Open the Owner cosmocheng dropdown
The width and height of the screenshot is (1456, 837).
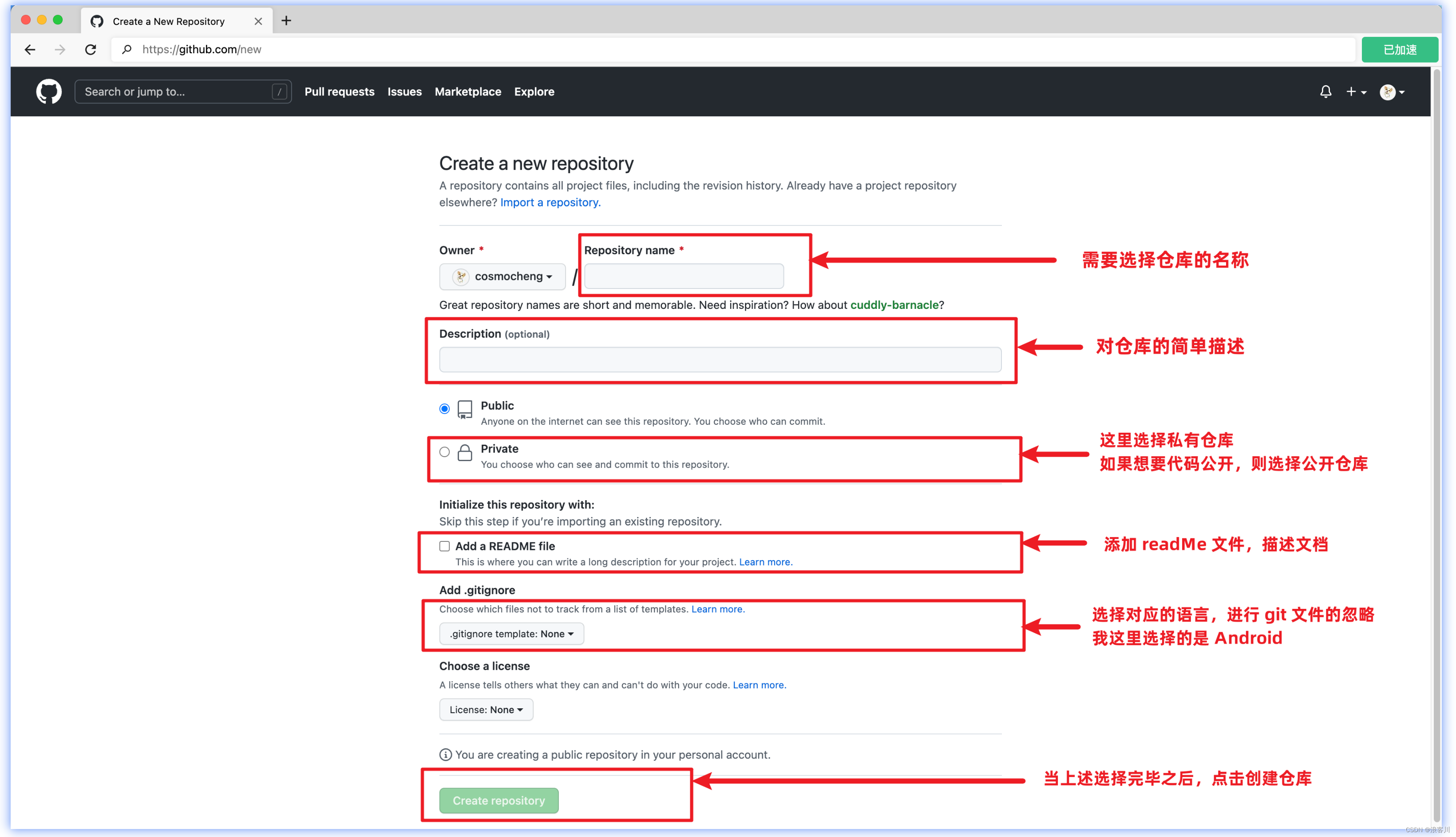pyautogui.click(x=502, y=276)
